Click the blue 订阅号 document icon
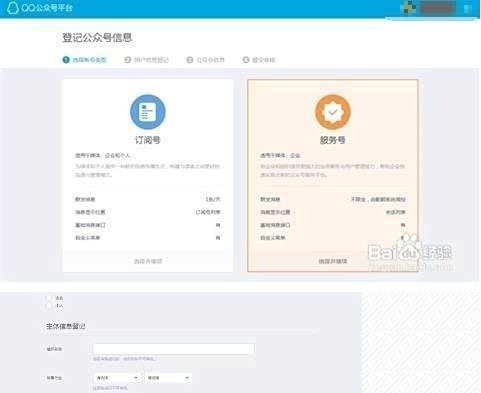The height and width of the screenshot is (393, 481). (x=148, y=112)
